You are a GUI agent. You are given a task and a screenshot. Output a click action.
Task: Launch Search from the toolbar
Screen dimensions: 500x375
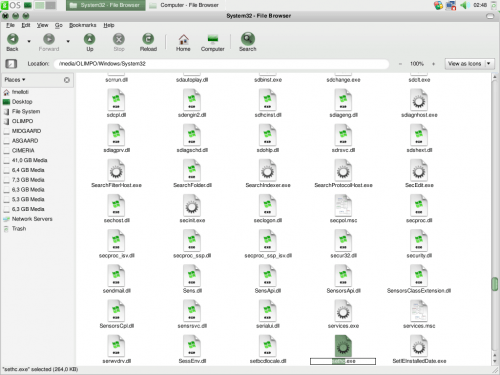pos(247,42)
